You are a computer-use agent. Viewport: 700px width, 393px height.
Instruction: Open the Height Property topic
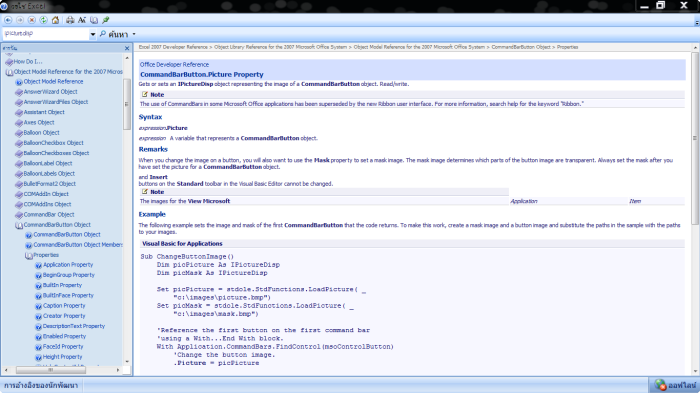62,358
